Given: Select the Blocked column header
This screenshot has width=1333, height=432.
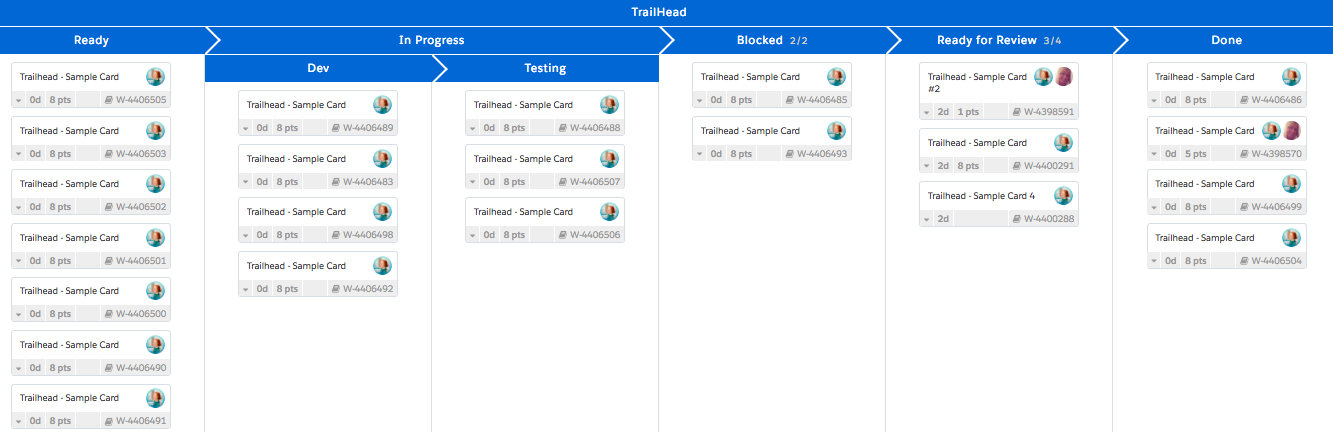Looking at the screenshot, I should (772, 41).
